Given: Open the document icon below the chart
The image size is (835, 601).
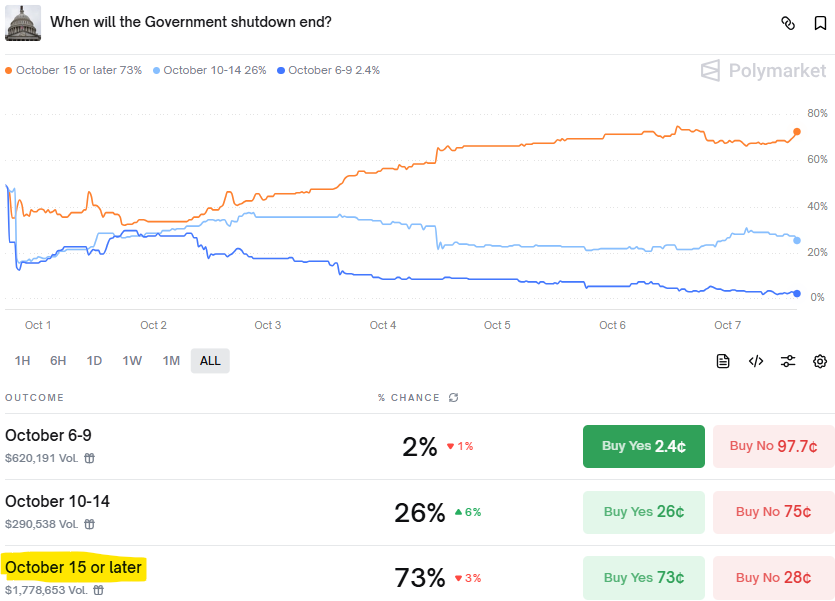Looking at the screenshot, I should pyautogui.click(x=723, y=361).
